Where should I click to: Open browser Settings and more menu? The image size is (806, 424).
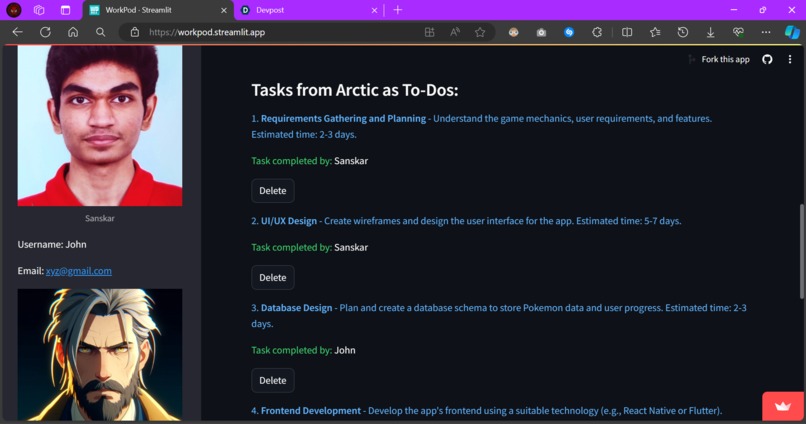point(766,32)
